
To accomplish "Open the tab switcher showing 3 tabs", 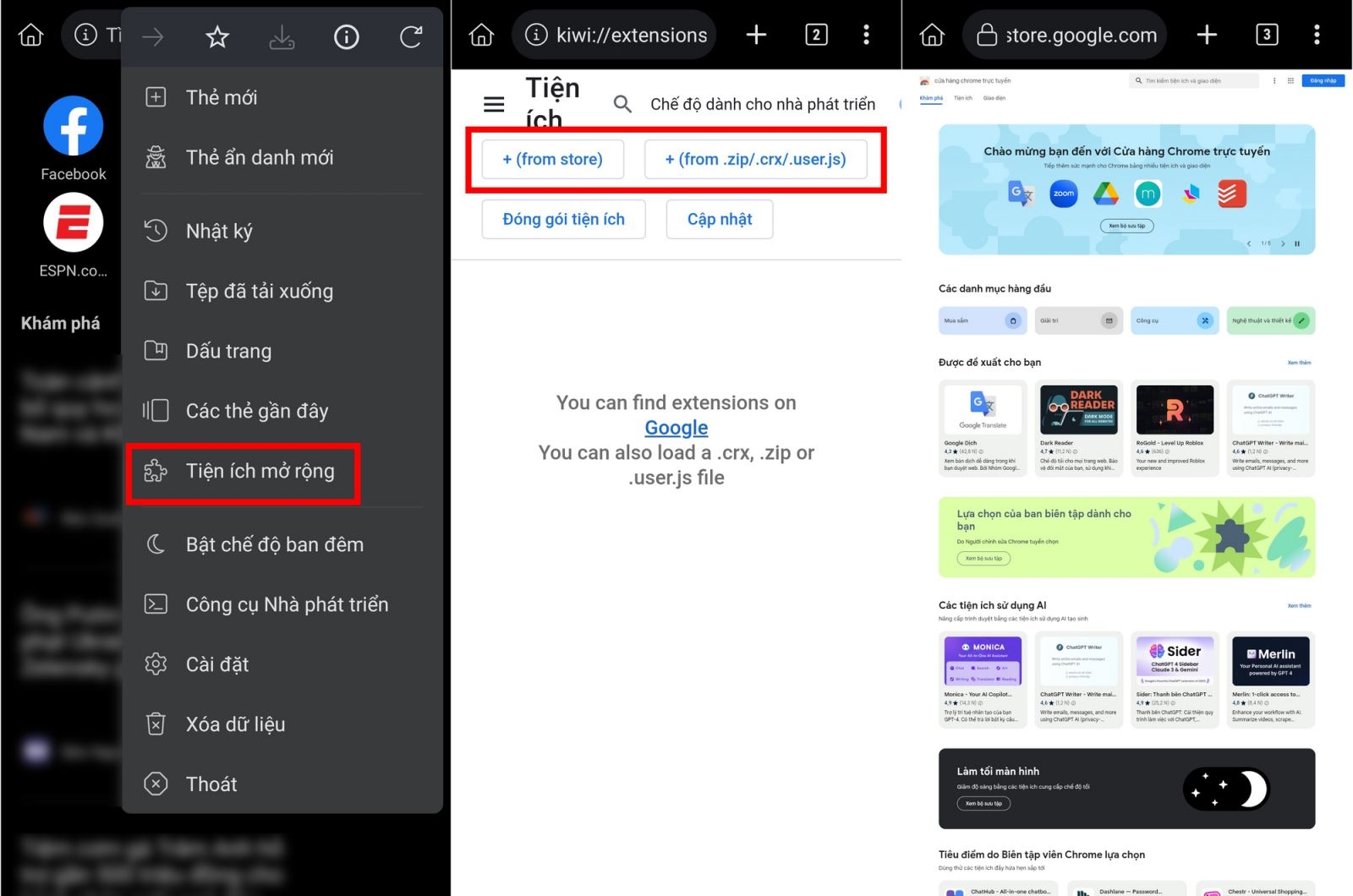I will point(1267,35).
